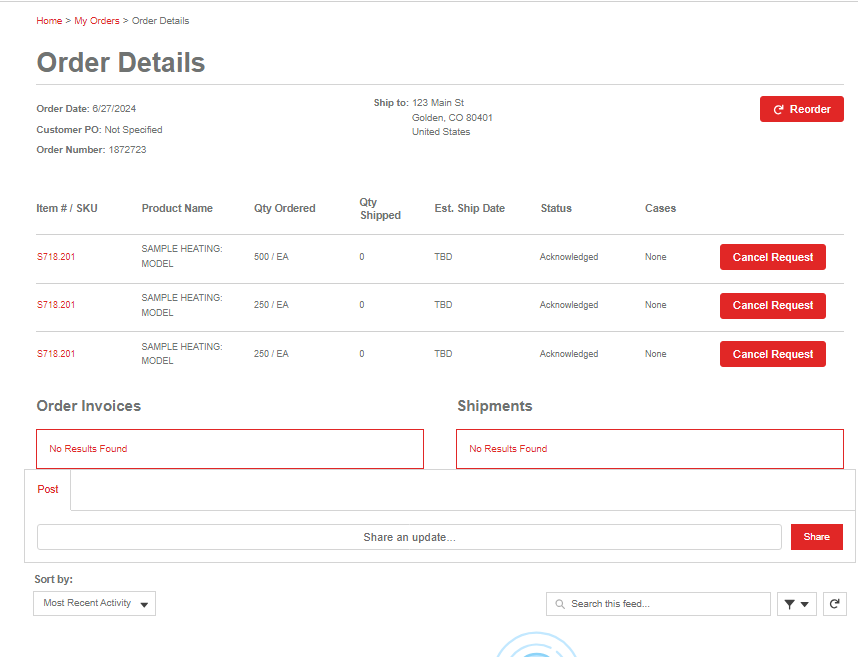
Task: Open the feed filter funnel dropdown
Action: pyautogui.click(x=797, y=604)
